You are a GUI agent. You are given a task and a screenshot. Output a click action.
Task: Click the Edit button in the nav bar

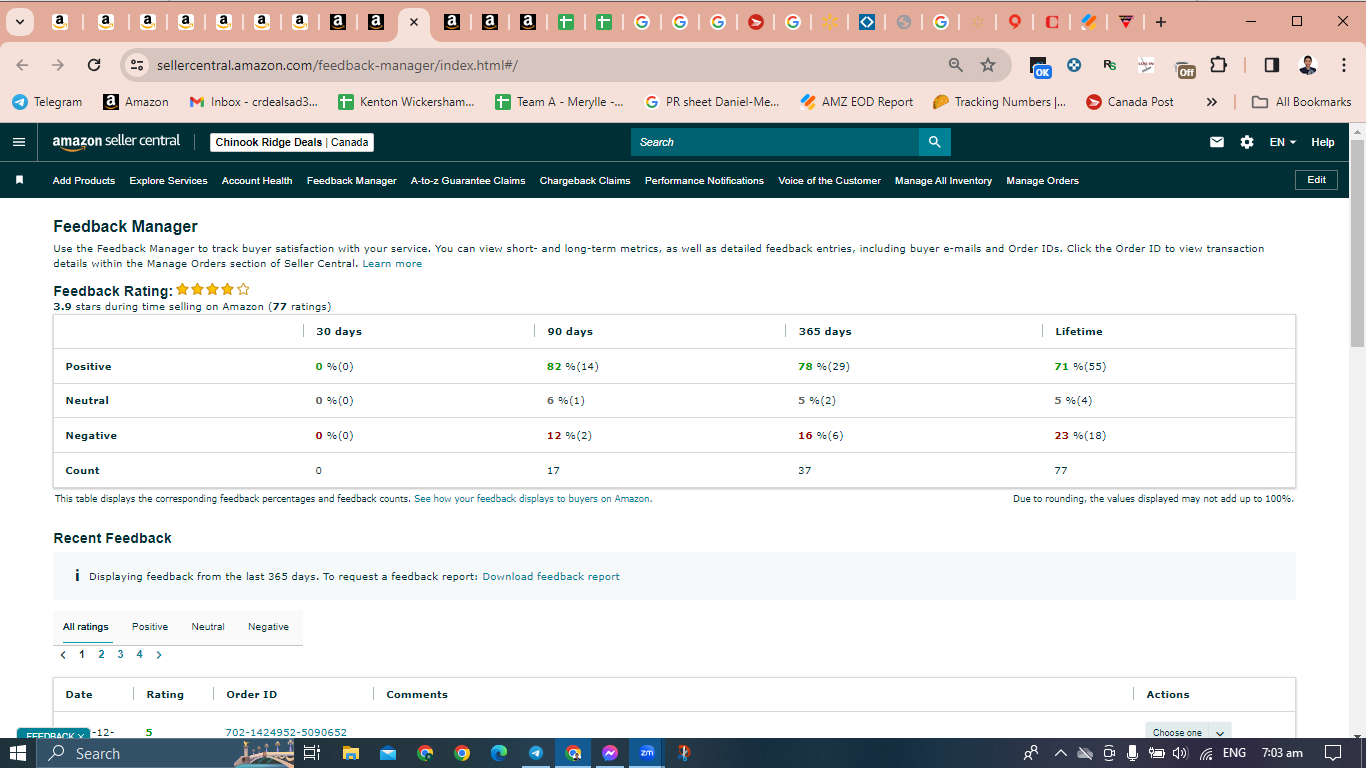tap(1316, 180)
